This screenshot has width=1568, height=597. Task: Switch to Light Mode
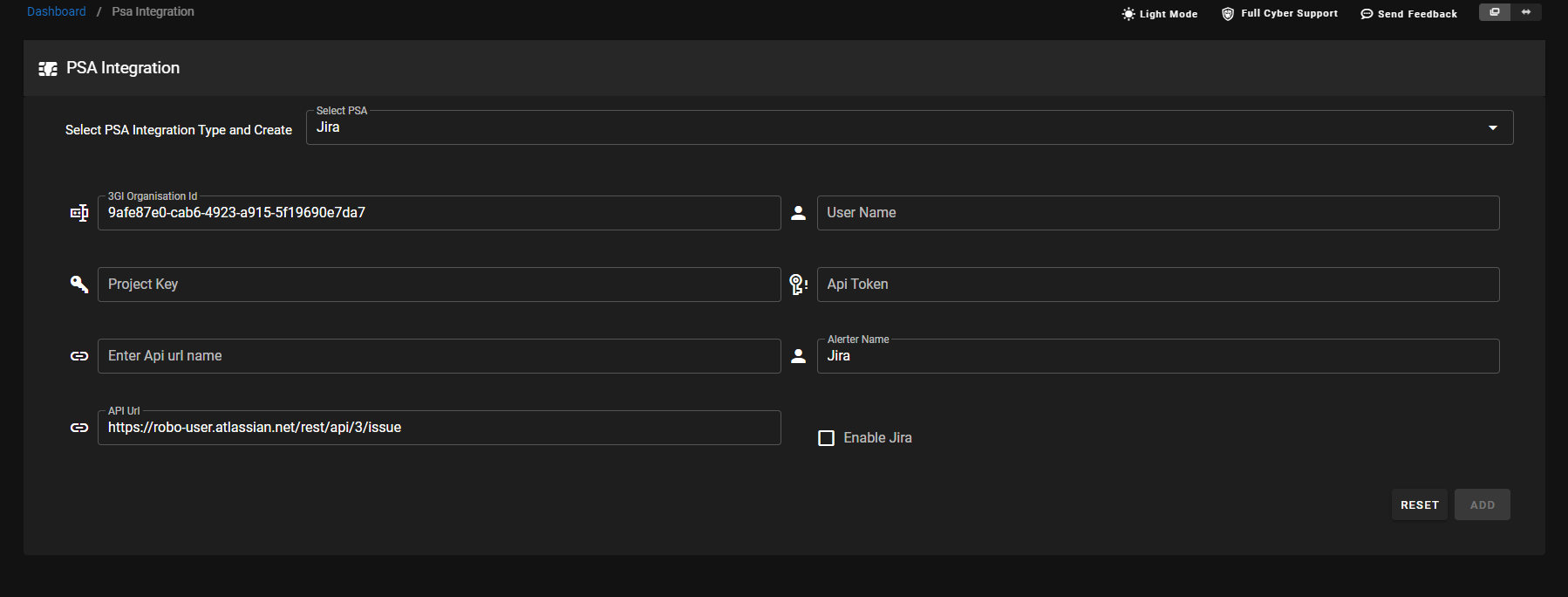point(1160,14)
